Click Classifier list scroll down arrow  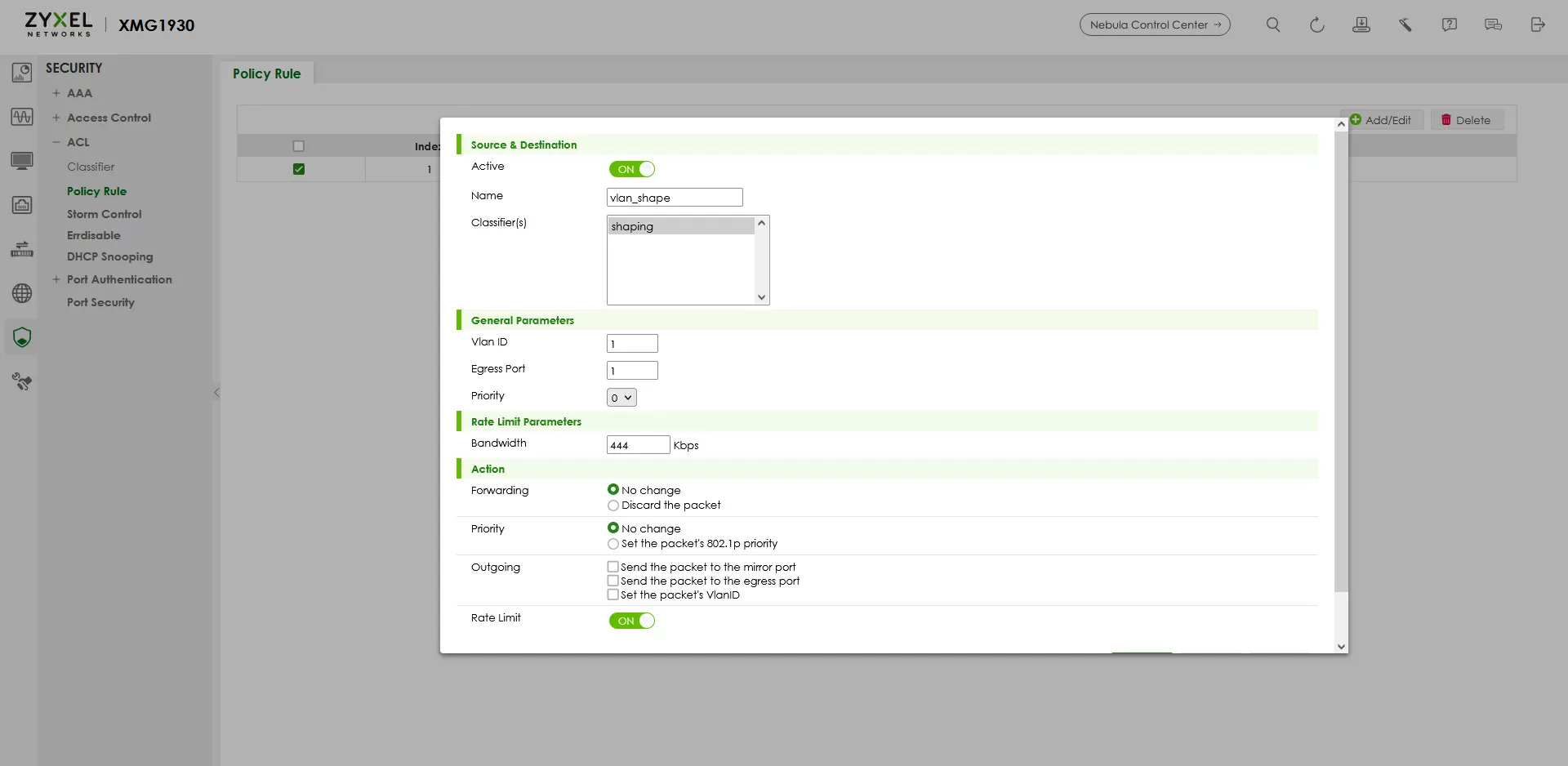point(761,297)
